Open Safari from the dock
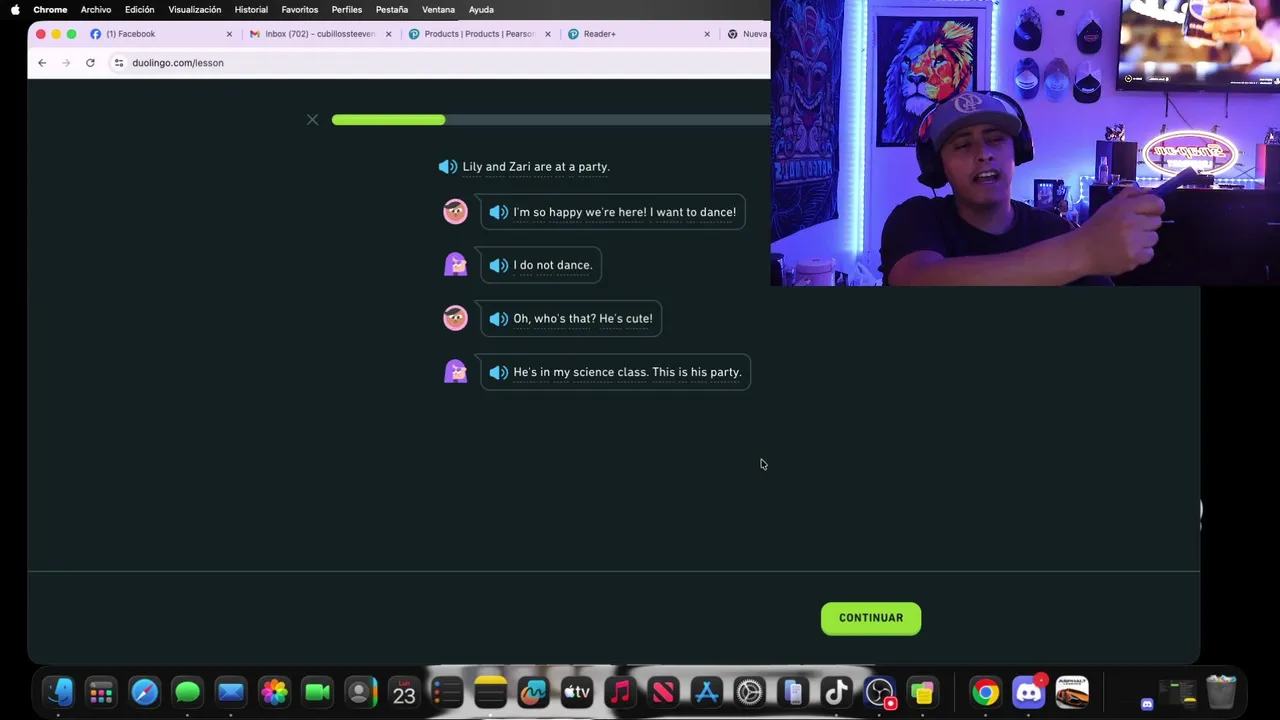The width and height of the screenshot is (1280, 720). tap(144, 692)
